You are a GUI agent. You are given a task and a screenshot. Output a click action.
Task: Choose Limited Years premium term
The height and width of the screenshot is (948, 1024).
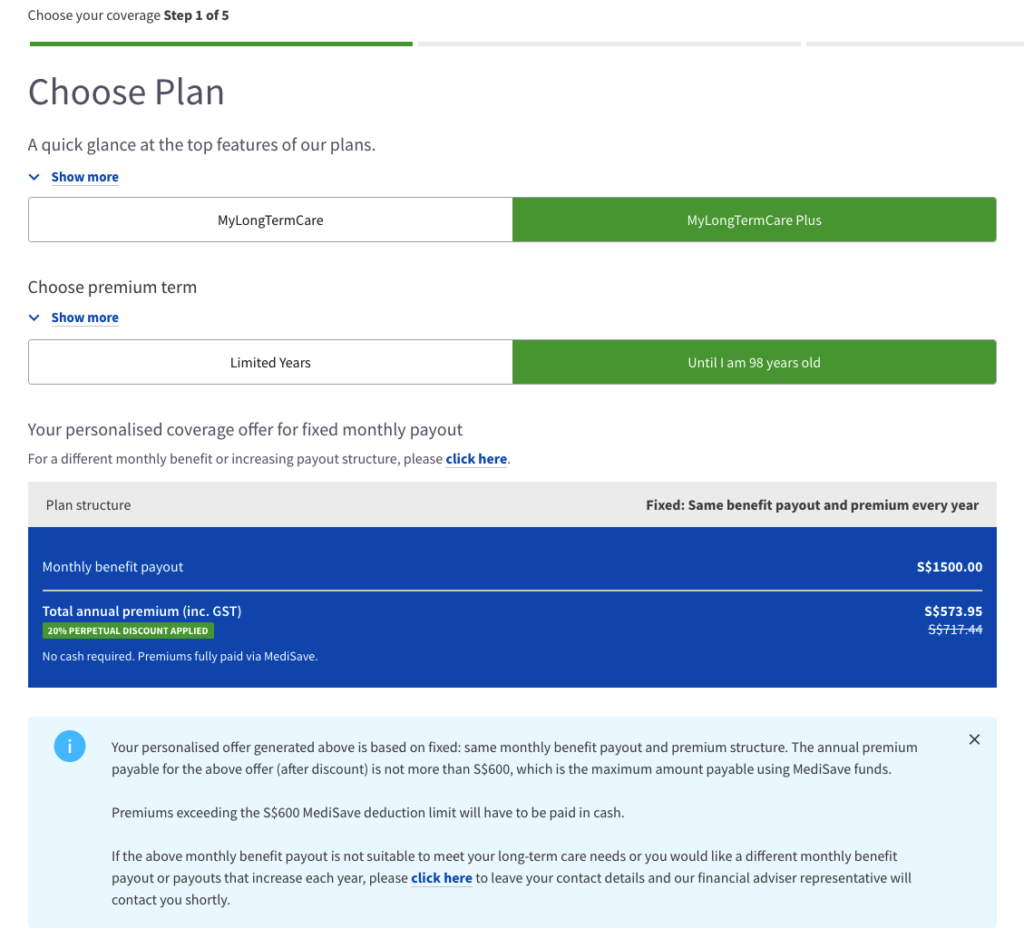coord(270,362)
